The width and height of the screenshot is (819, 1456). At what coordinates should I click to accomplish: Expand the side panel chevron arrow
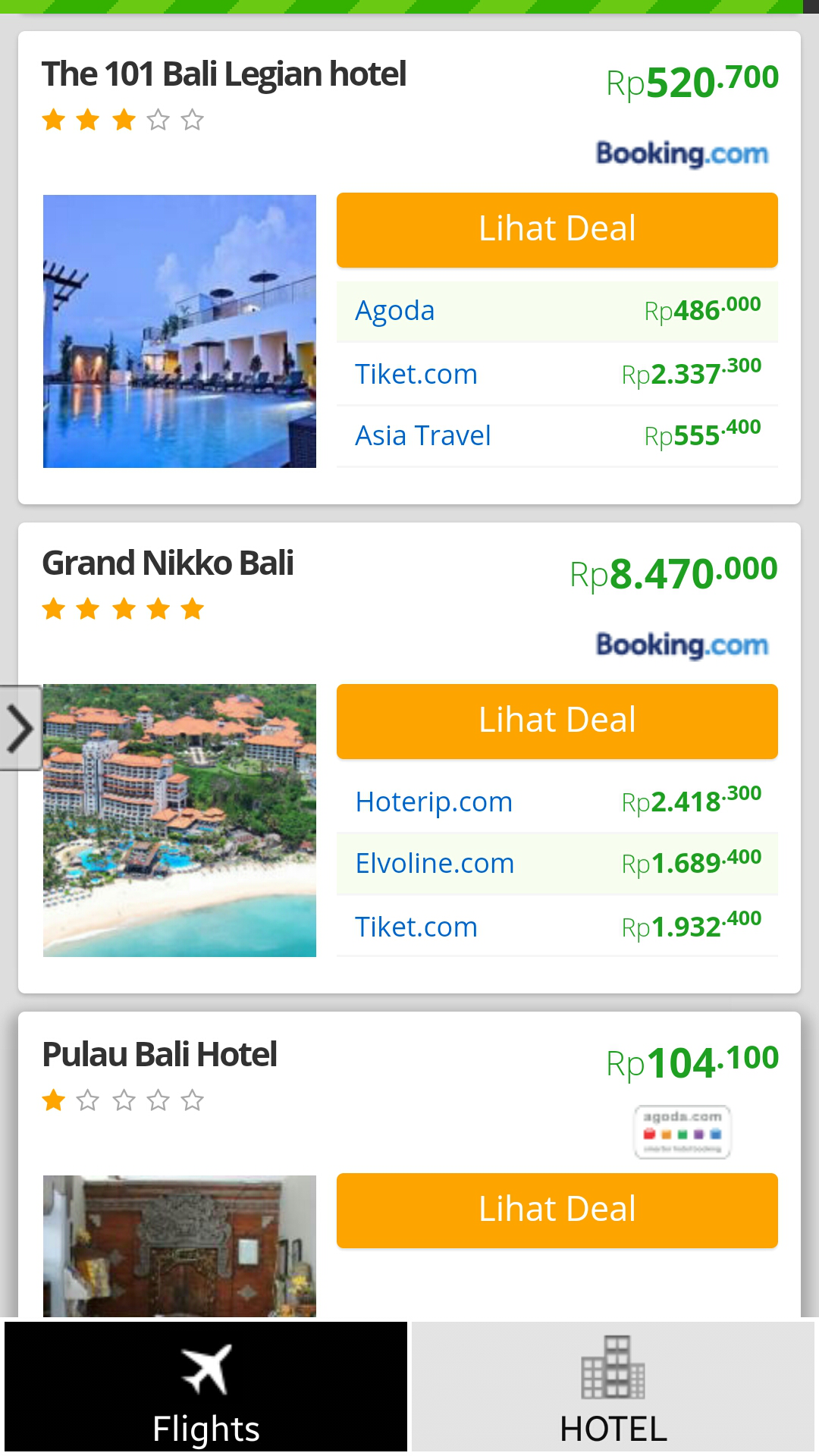(x=20, y=729)
